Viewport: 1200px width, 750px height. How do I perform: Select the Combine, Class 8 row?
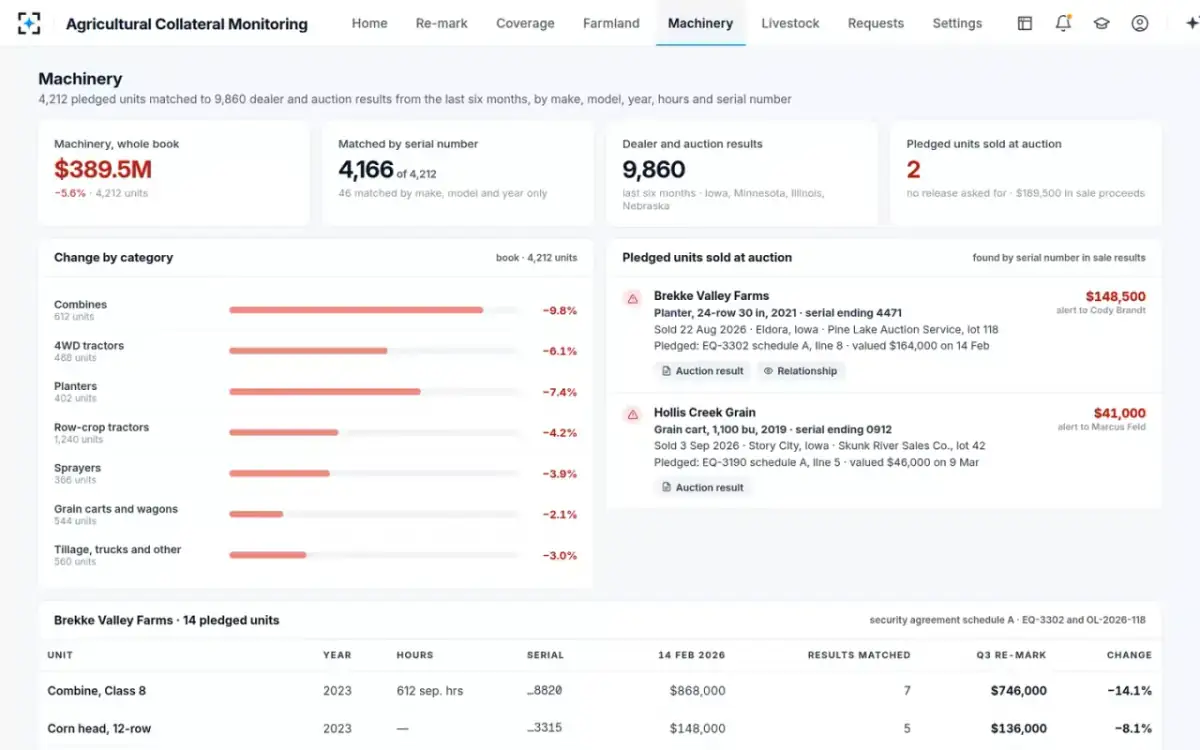[x=600, y=690]
